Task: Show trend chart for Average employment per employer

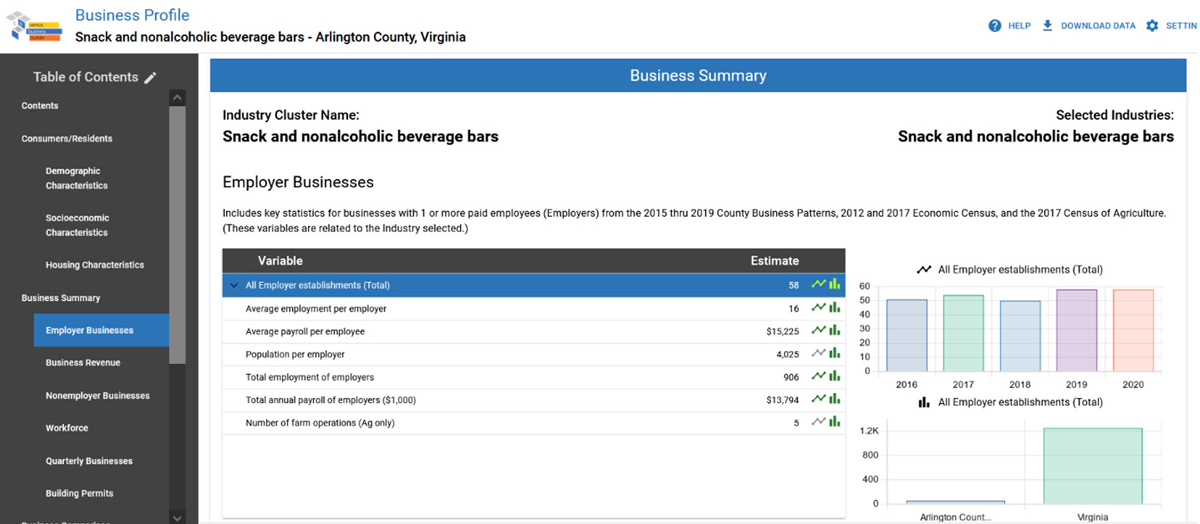Action: pos(819,308)
